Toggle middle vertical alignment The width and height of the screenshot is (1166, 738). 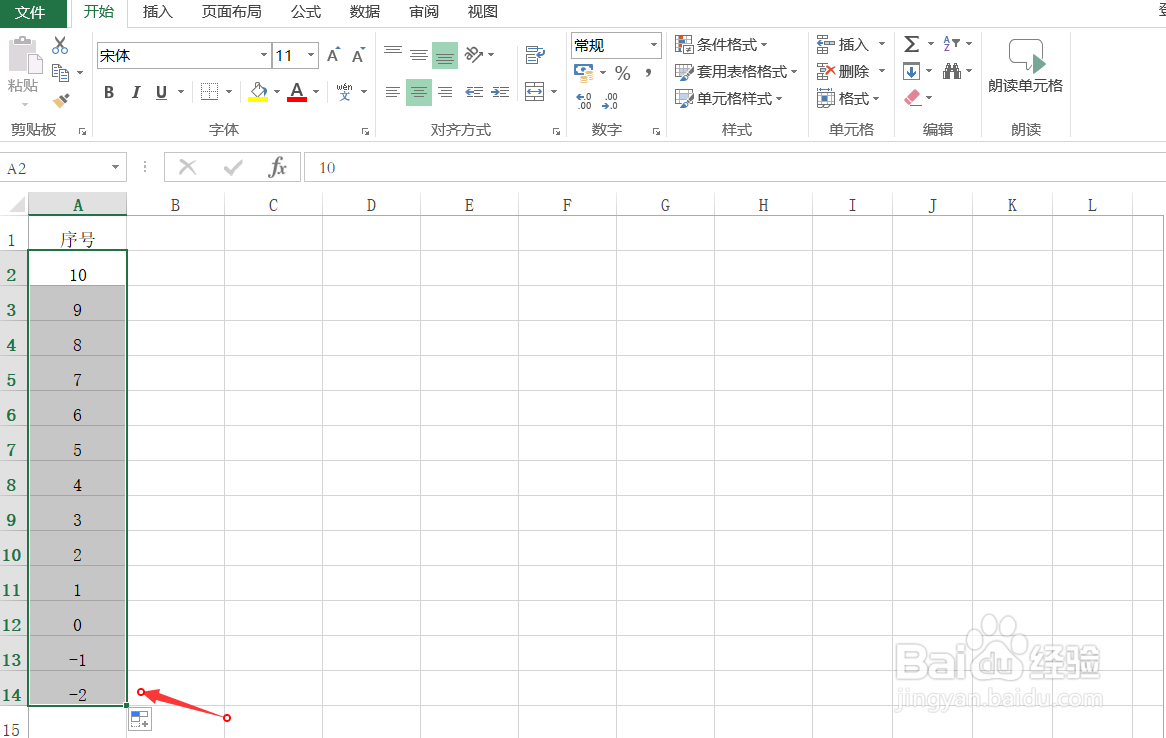pyautogui.click(x=419, y=55)
